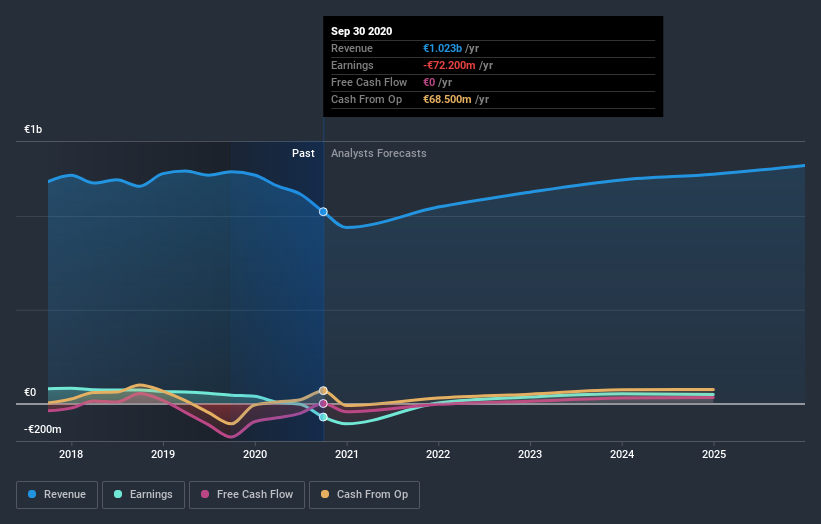Screen dimensions: 821x524
Task: Click the Sep 30 2020 tooltip date
Action: (361, 31)
